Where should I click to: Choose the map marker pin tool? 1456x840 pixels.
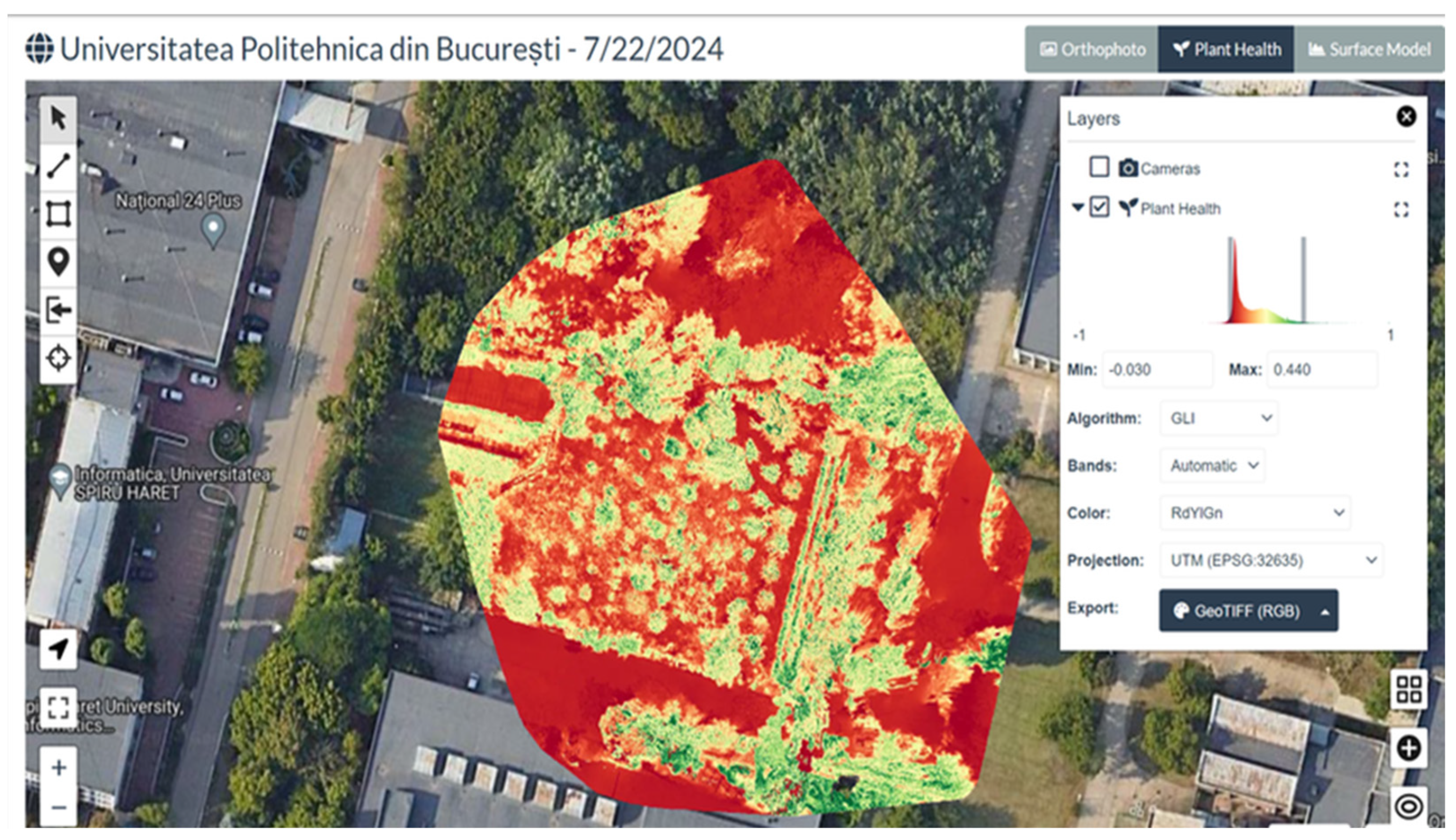tap(58, 262)
